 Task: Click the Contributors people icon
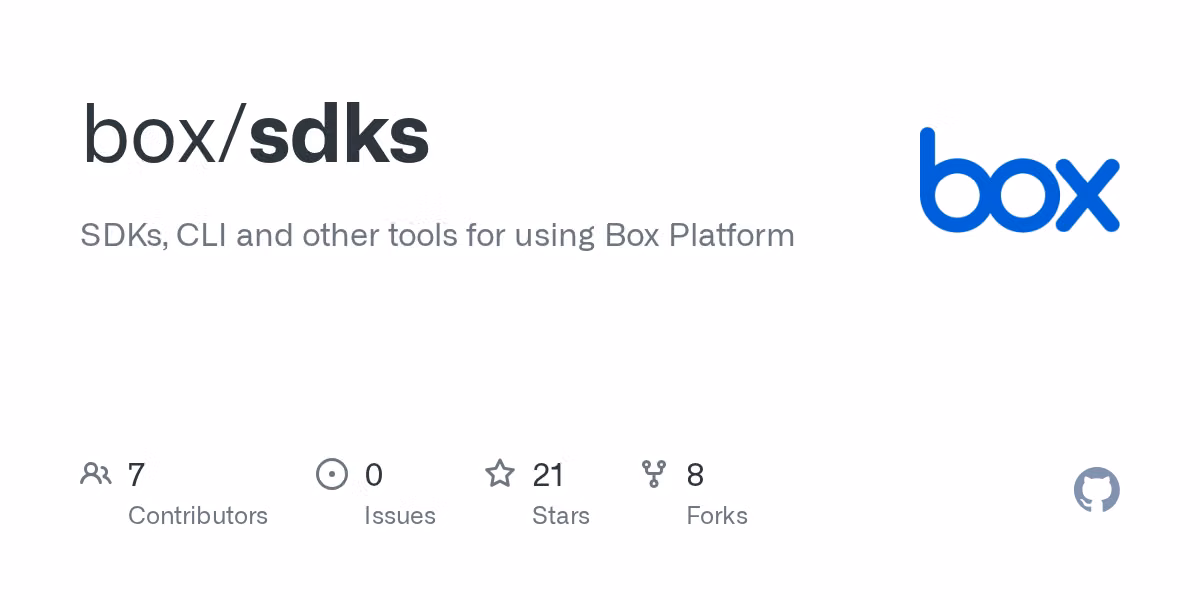95,474
